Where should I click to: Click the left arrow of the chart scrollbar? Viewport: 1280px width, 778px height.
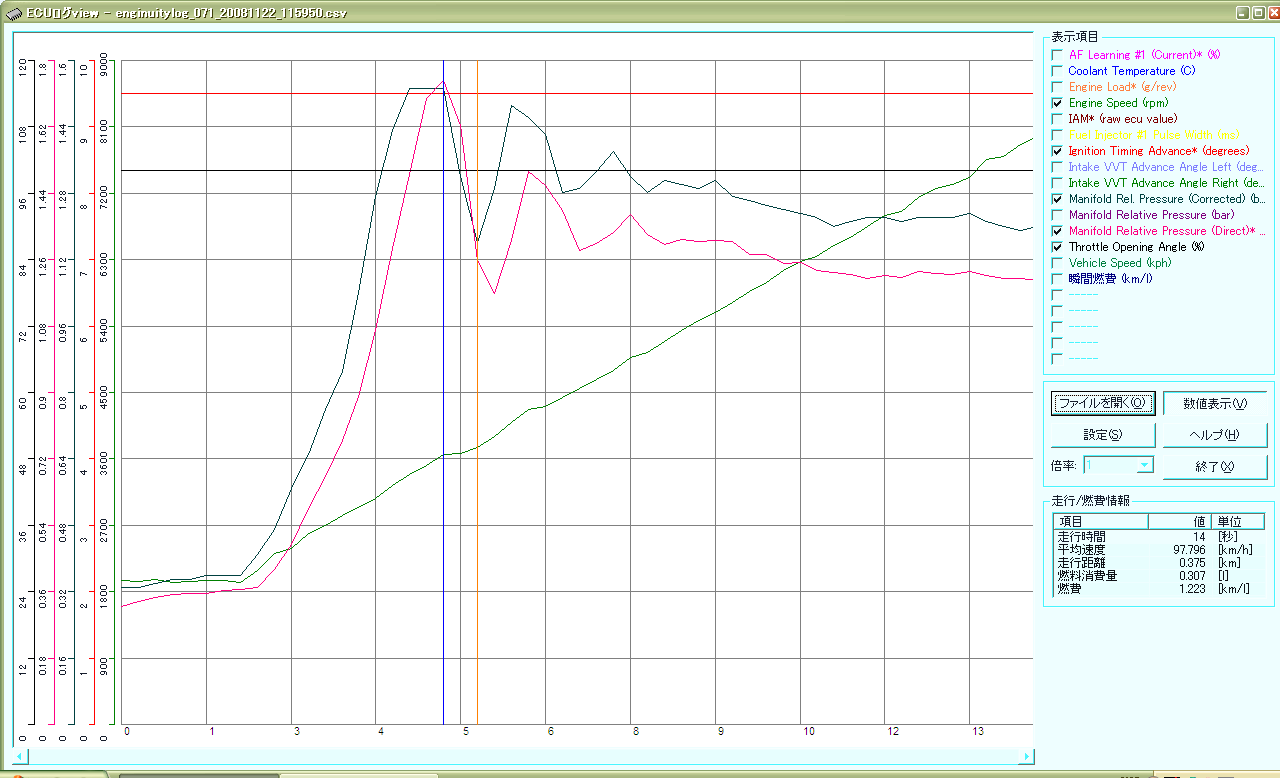[x=18, y=756]
